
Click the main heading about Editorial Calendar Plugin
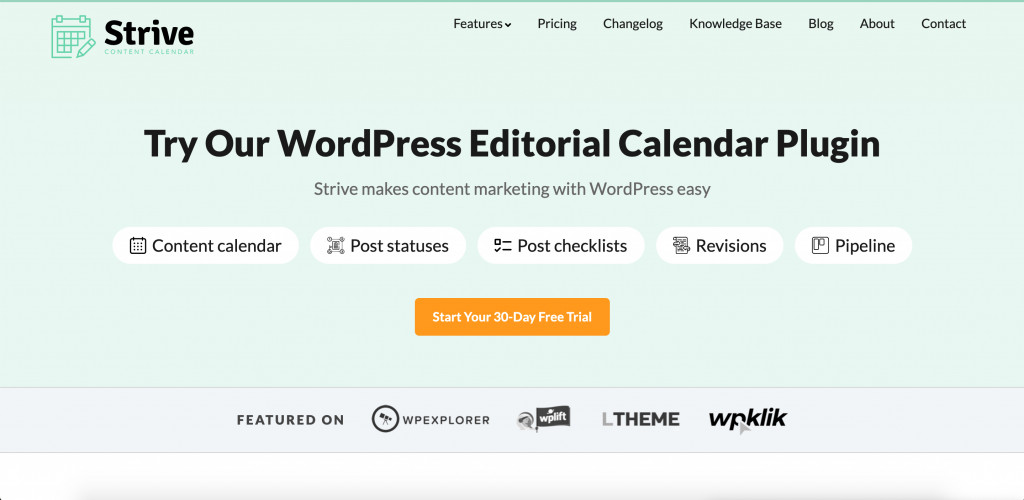click(512, 144)
